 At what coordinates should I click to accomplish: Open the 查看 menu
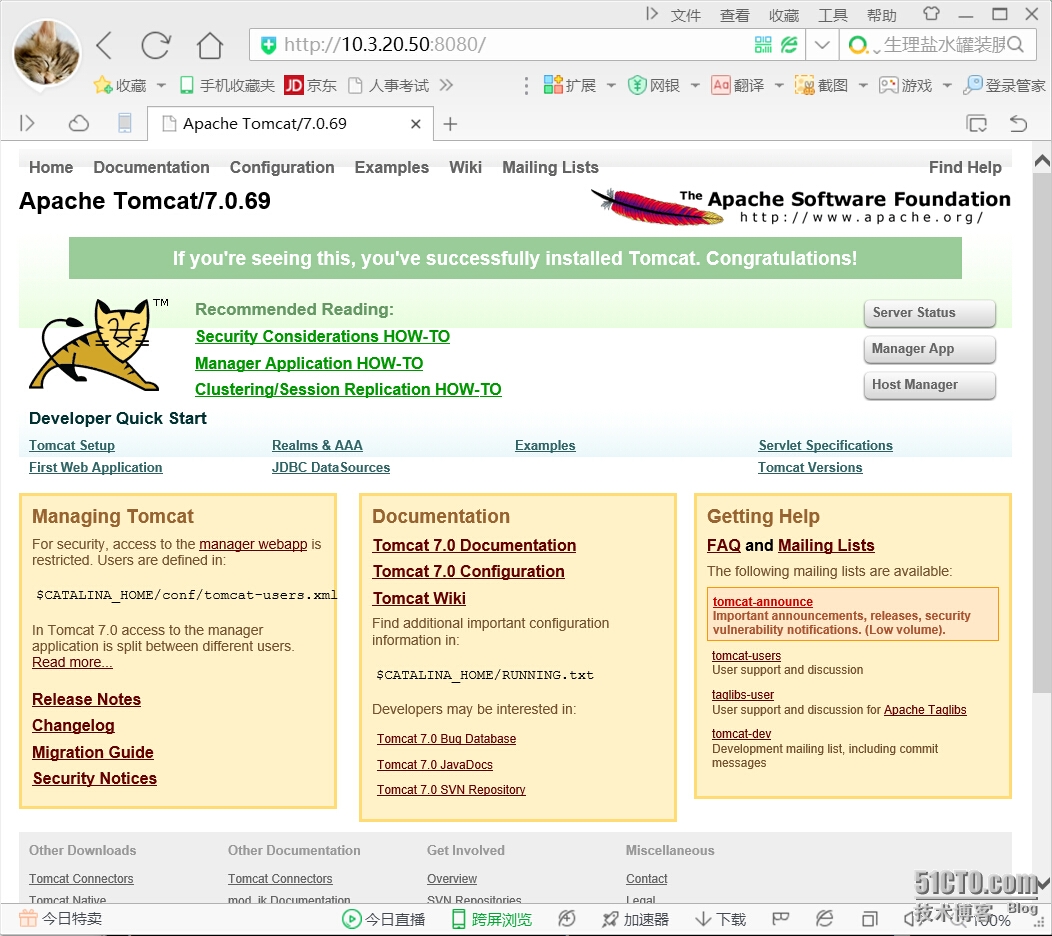(x=735, y=15)
